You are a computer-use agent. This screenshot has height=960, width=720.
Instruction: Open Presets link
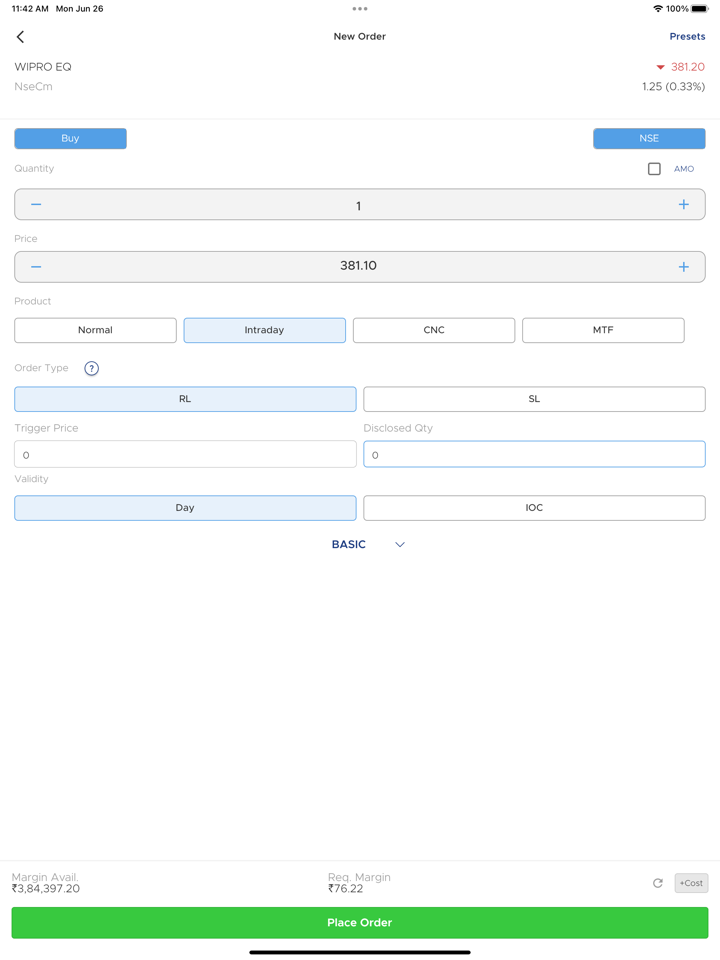coord(687,37)
